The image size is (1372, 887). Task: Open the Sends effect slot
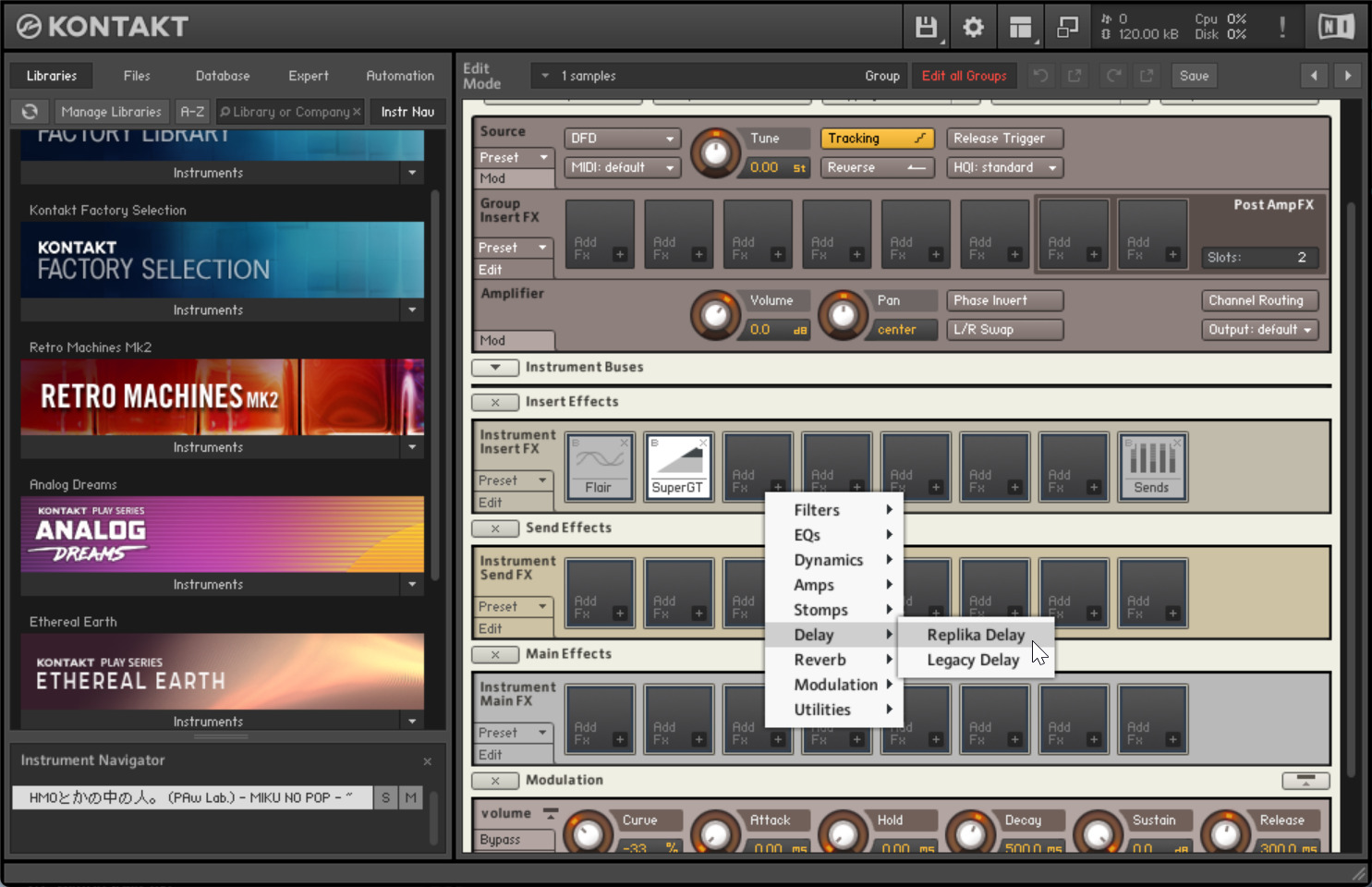pos(1152,467)
